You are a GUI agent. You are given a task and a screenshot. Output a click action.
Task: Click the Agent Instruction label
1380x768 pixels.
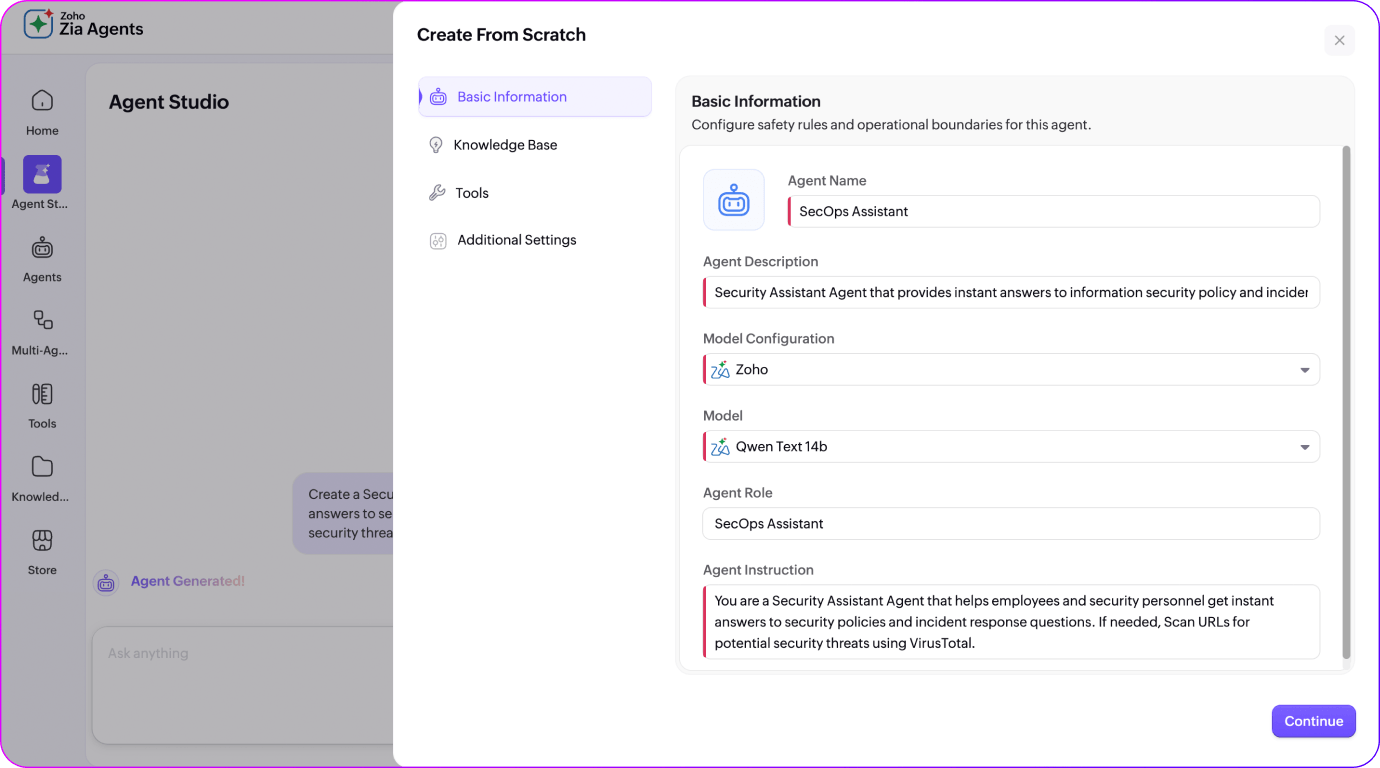(758, 570)
